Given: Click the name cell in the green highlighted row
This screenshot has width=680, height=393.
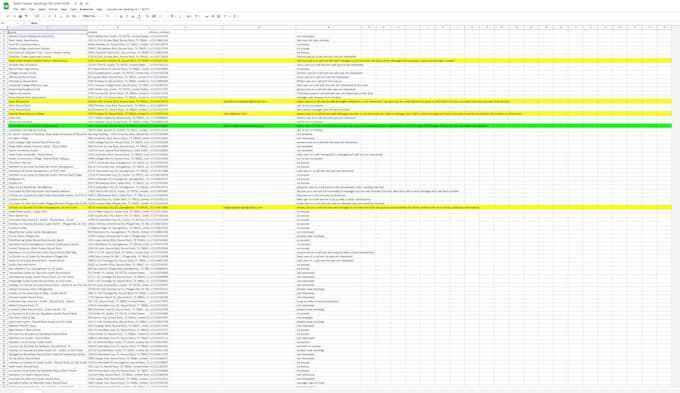Looking at the screenshot, I should pyautogui.click(x=47, y=126).
